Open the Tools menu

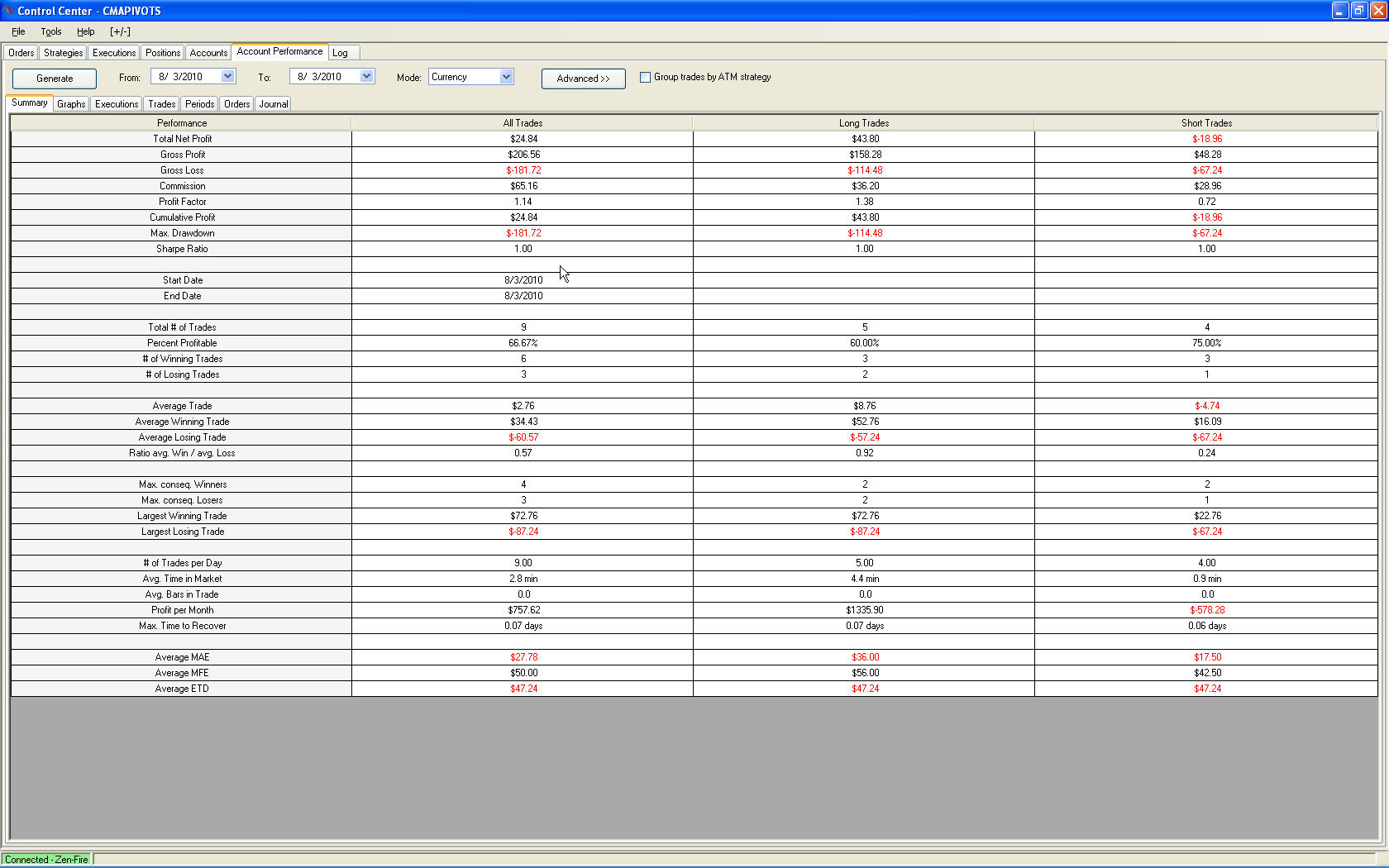[x=51, y=31]
